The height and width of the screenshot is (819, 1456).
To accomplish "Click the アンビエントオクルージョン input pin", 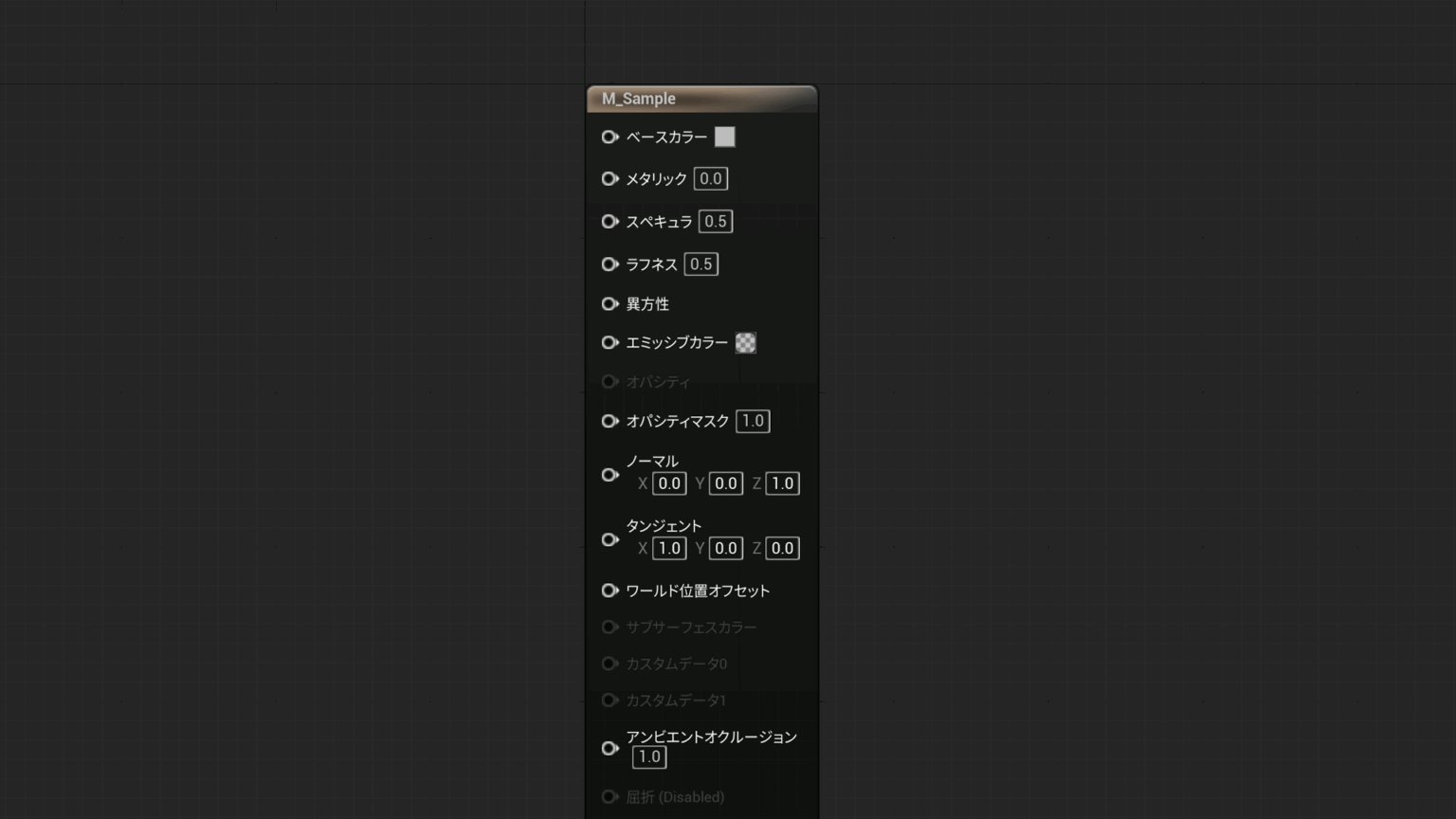I will 610,748.
